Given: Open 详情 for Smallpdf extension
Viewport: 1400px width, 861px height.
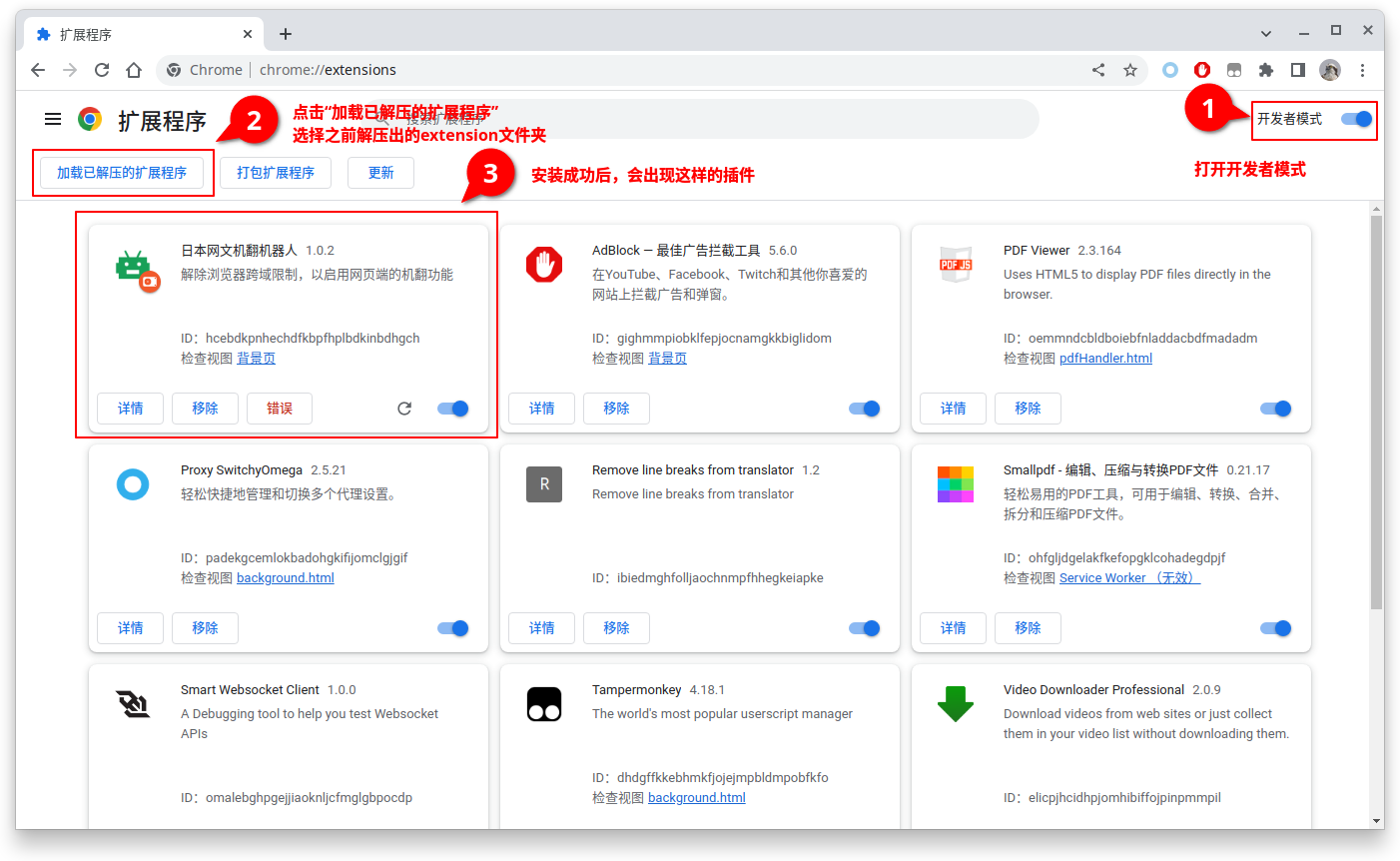Looking at the screenshot, I should [953, 628].
